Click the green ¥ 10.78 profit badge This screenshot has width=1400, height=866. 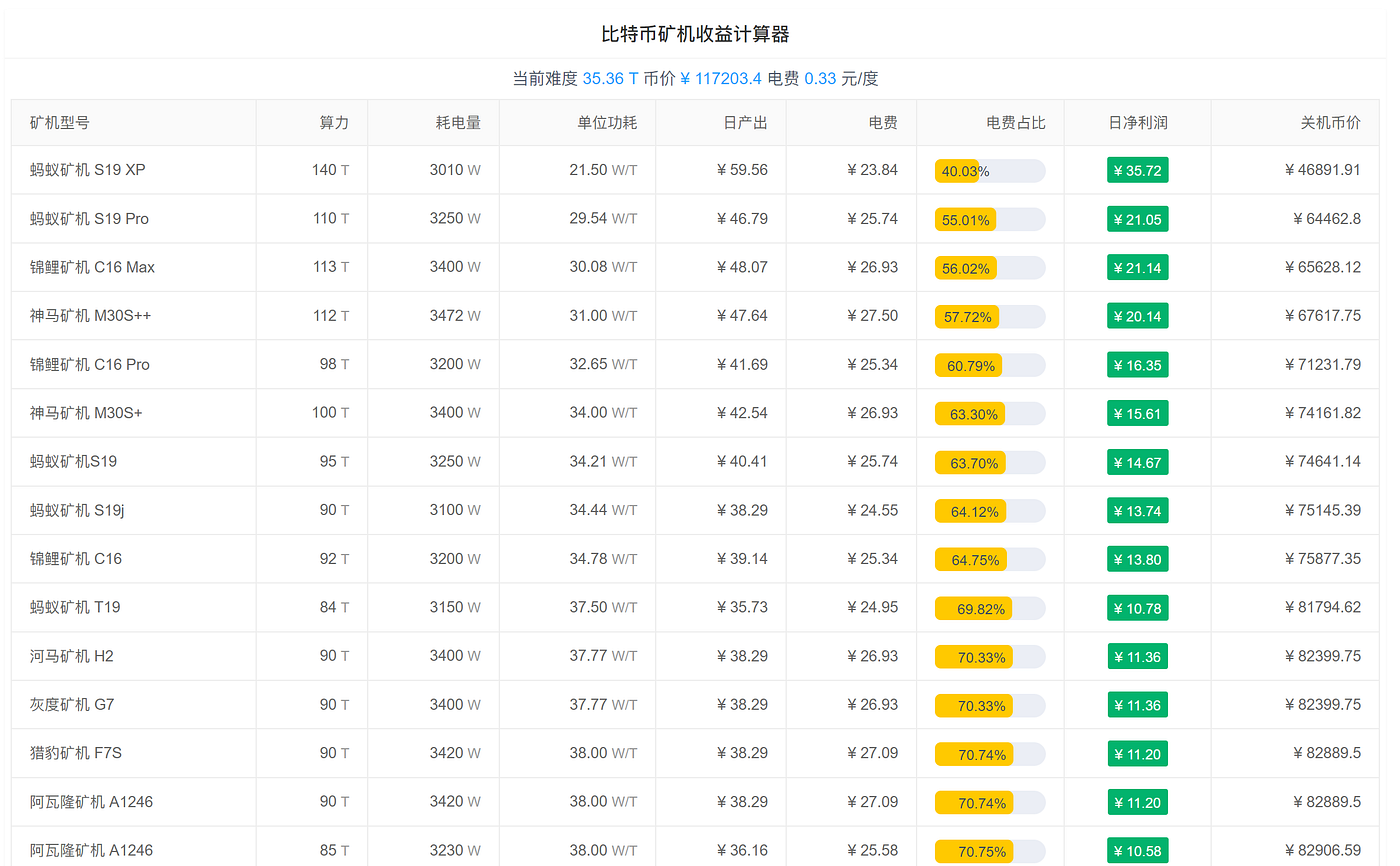(1138, 608)
